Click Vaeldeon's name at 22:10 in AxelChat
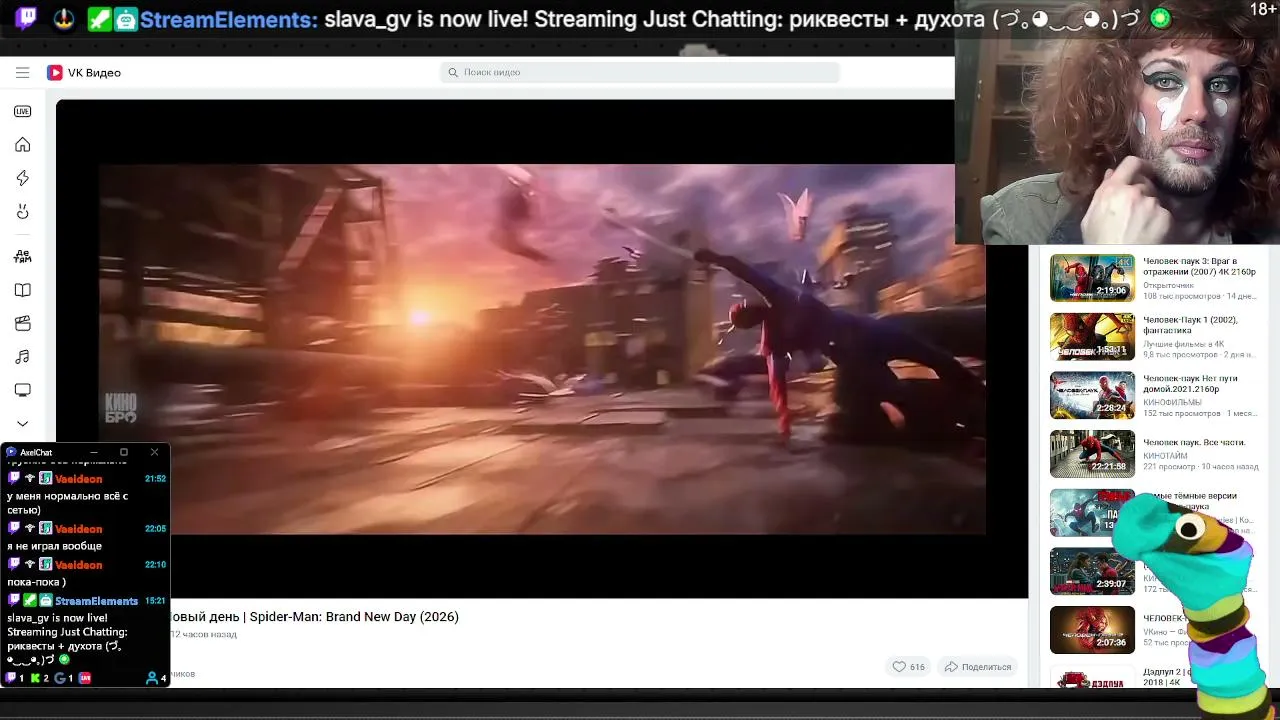 click(x=79, y=565)
